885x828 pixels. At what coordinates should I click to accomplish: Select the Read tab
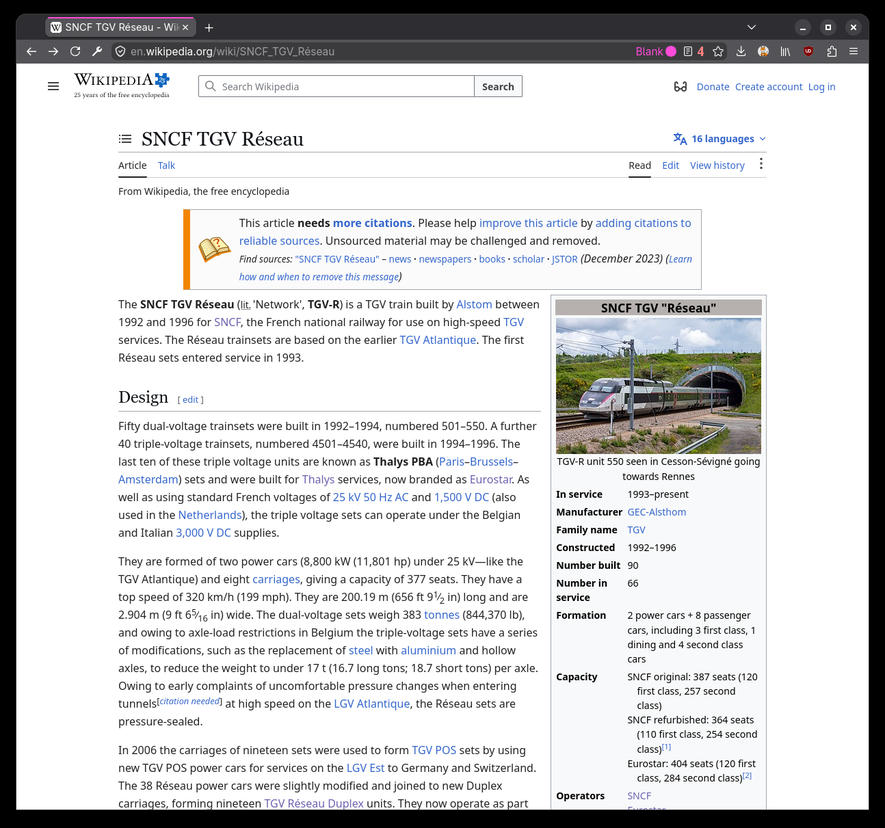639,165
